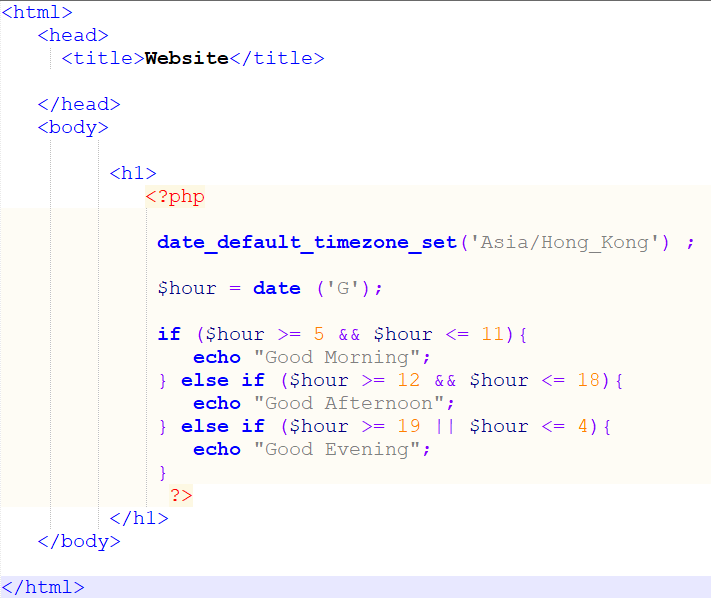Click the opening <title> tag

pos(103,58)
